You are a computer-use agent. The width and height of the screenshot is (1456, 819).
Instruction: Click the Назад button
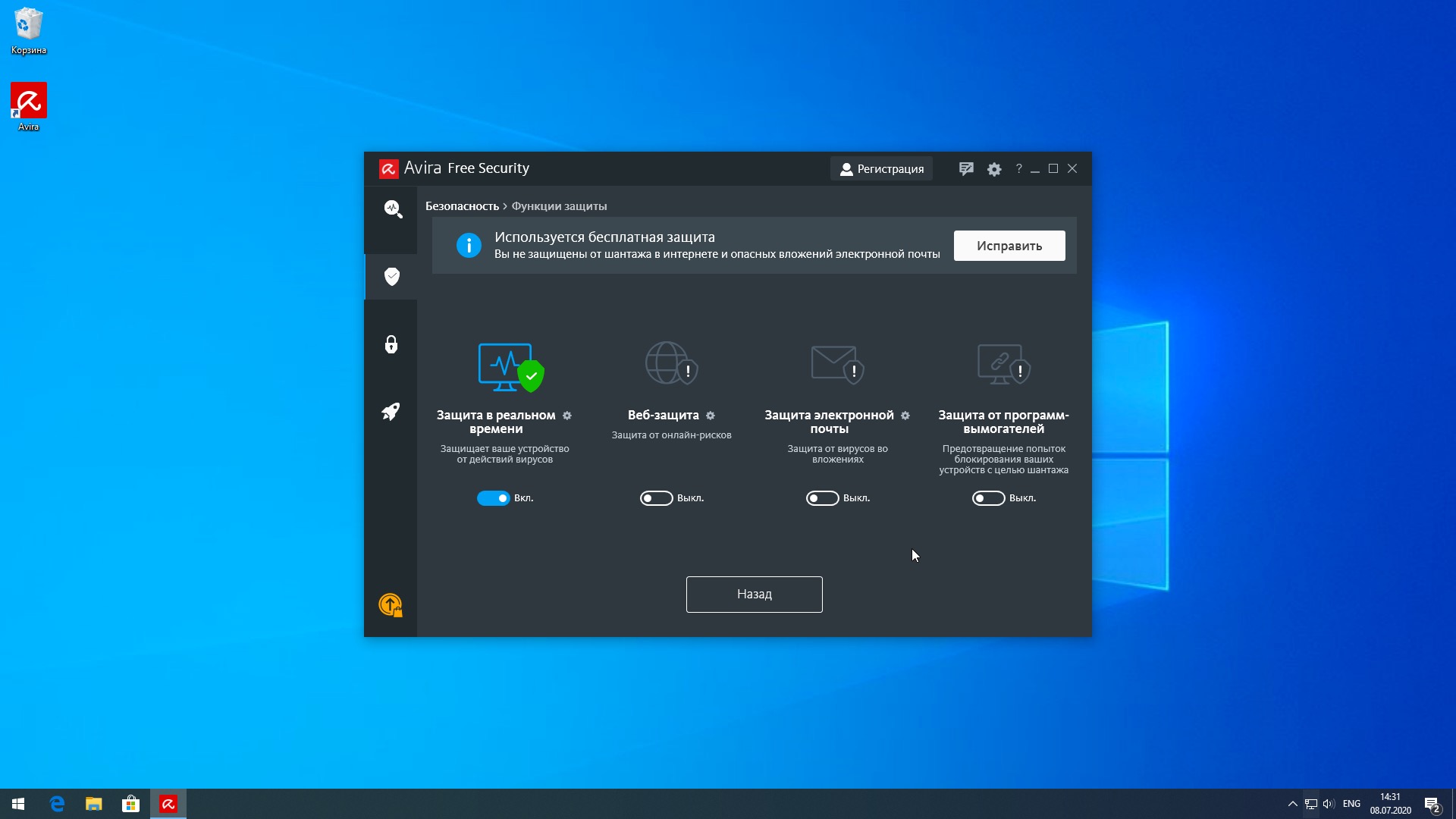[x=755, y=595]
